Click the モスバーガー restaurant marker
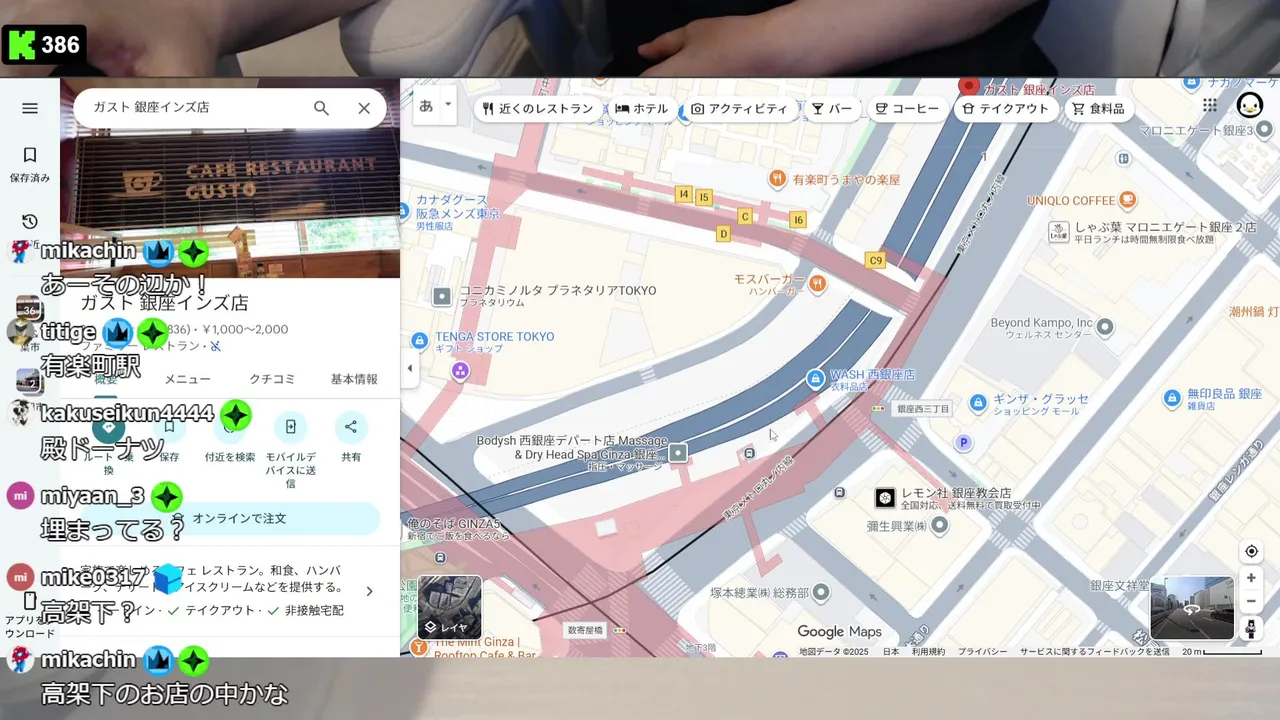Viewport: 1280px width, 720px height. point(817,283)
